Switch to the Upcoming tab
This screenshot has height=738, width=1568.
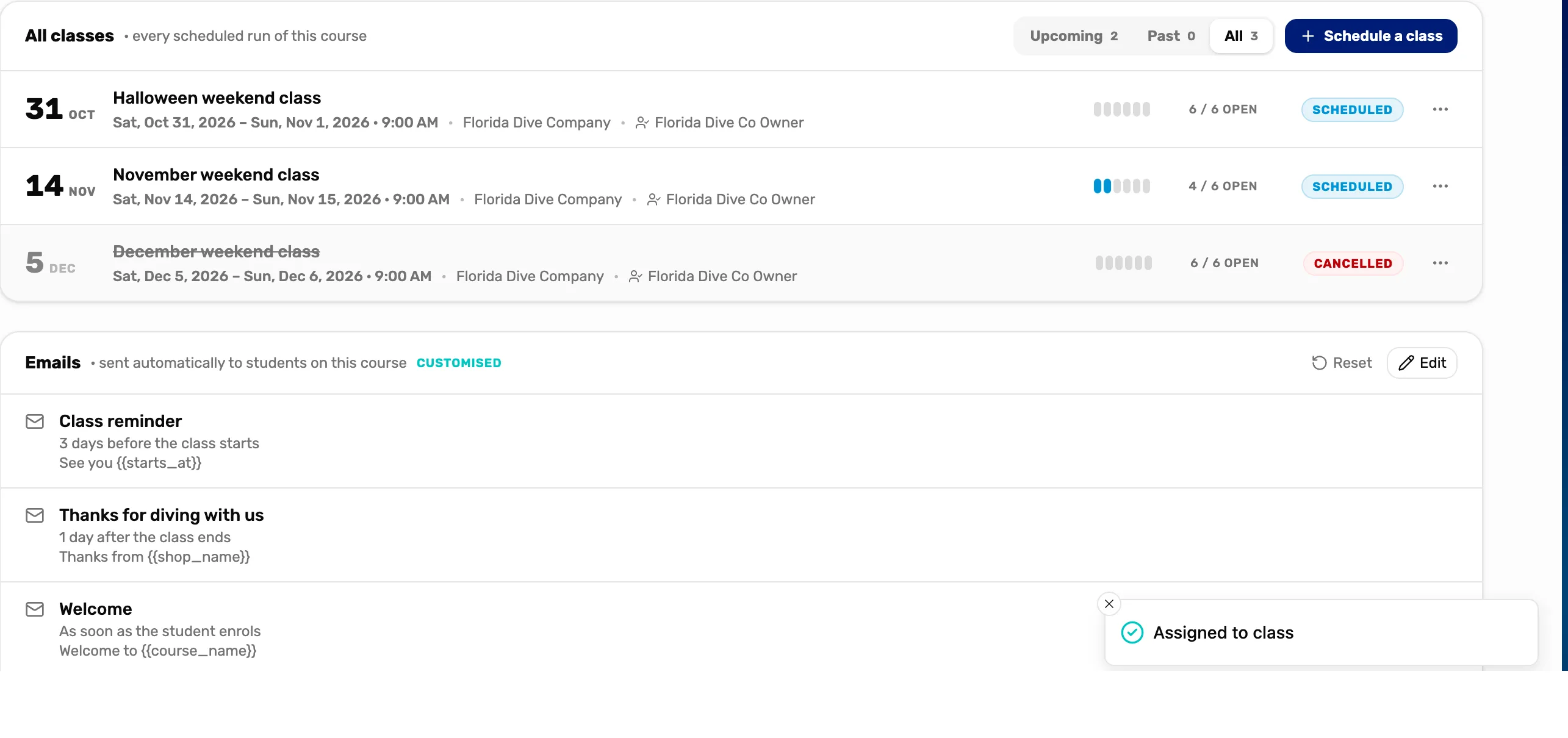1074,36
